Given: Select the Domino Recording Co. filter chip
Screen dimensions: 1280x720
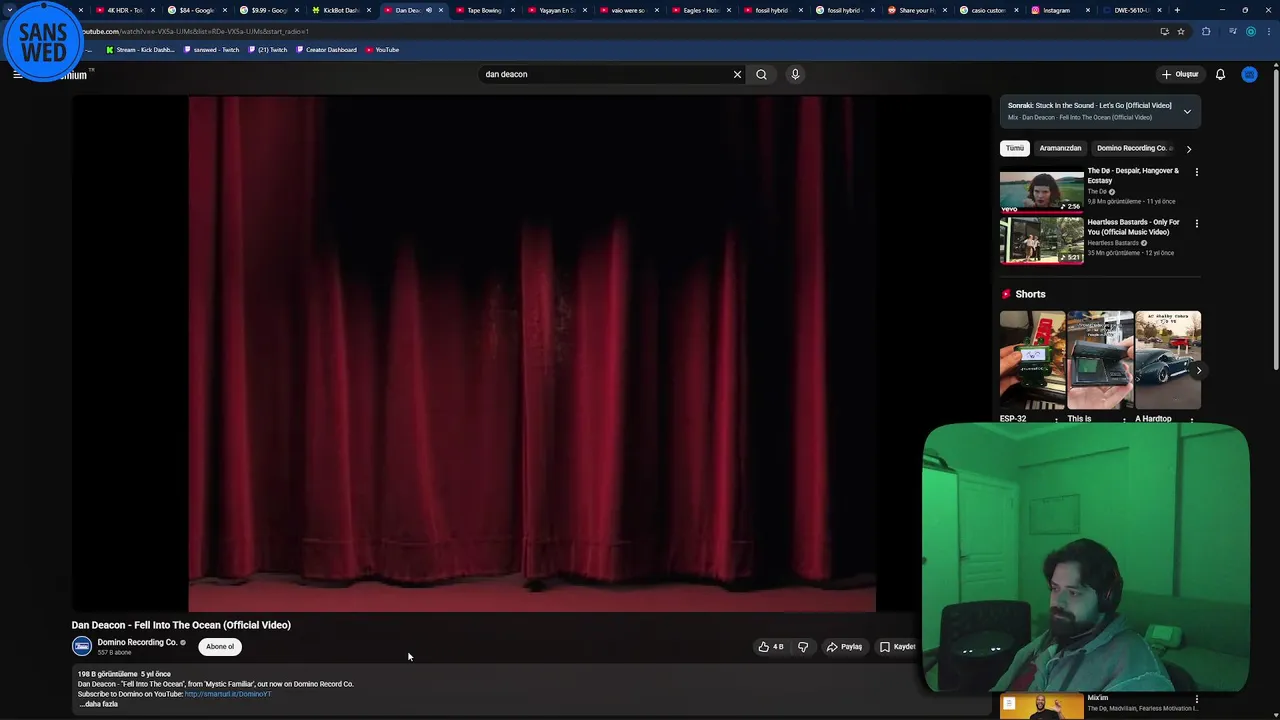Looking at the screenshot, I should click(1133, 148).
